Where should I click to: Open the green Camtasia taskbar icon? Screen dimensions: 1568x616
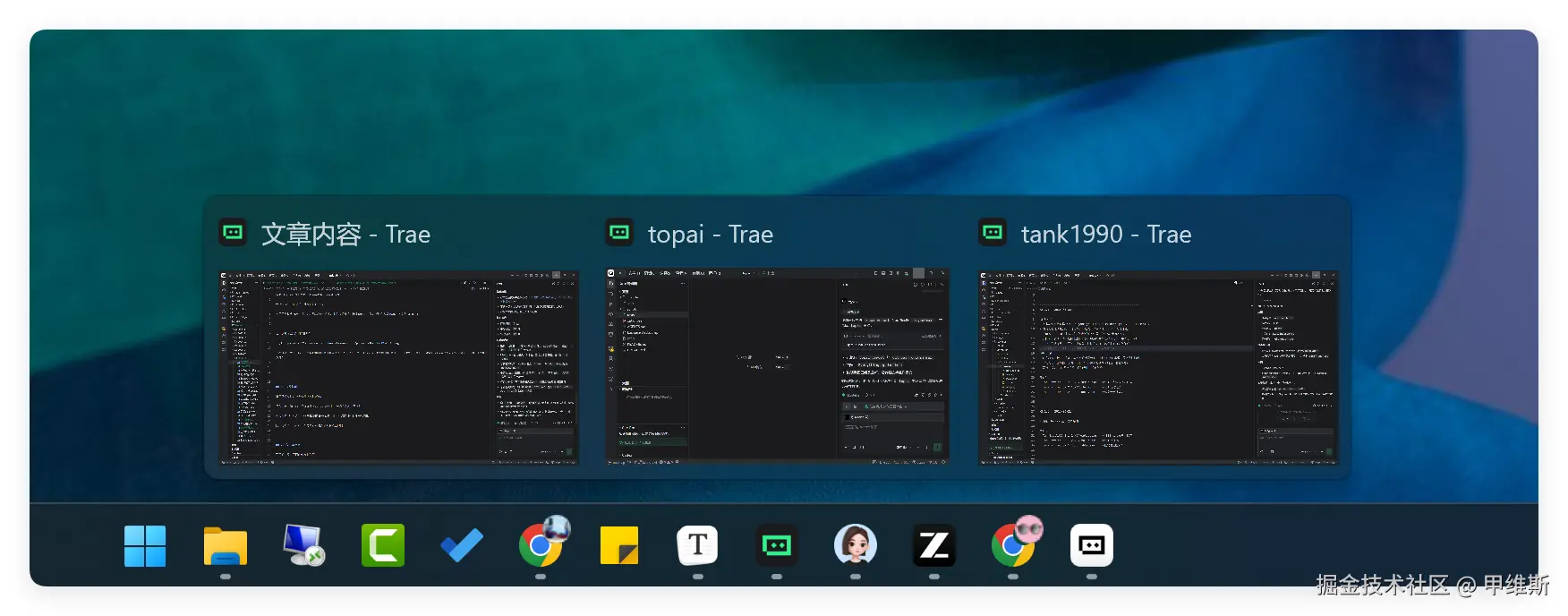click(383, 545)
